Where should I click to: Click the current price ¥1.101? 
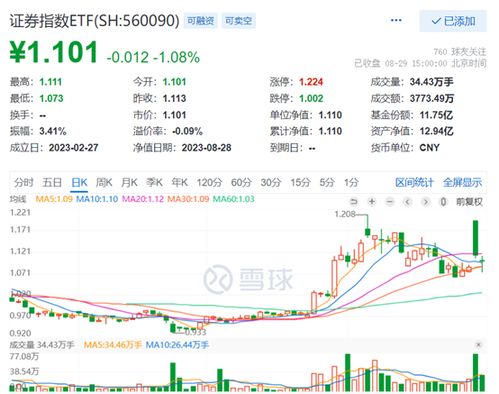pos(53,52)
